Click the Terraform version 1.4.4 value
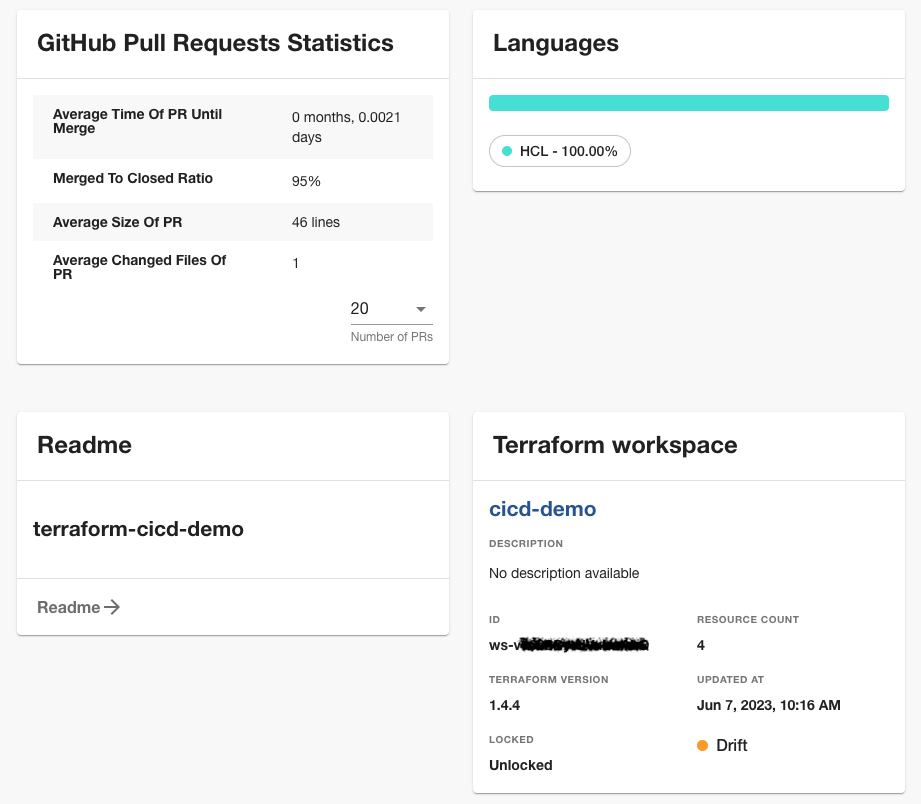The image size is (921, 804). point(504,705)
